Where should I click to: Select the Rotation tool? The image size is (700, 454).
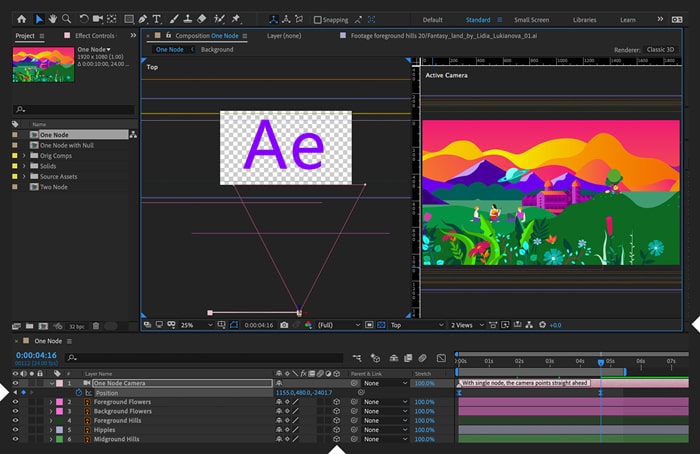83,19
